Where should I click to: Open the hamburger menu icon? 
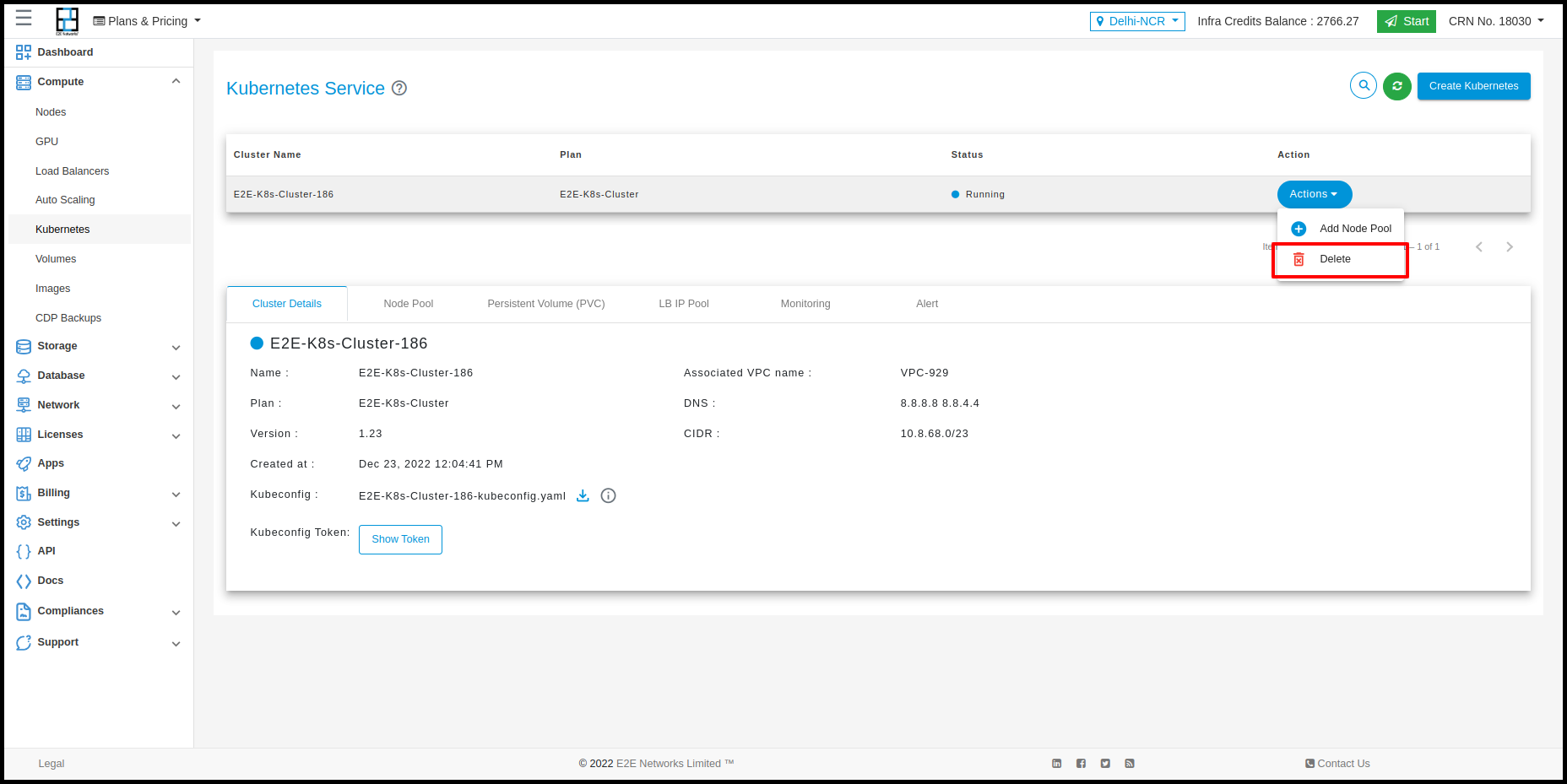point(24,18)
